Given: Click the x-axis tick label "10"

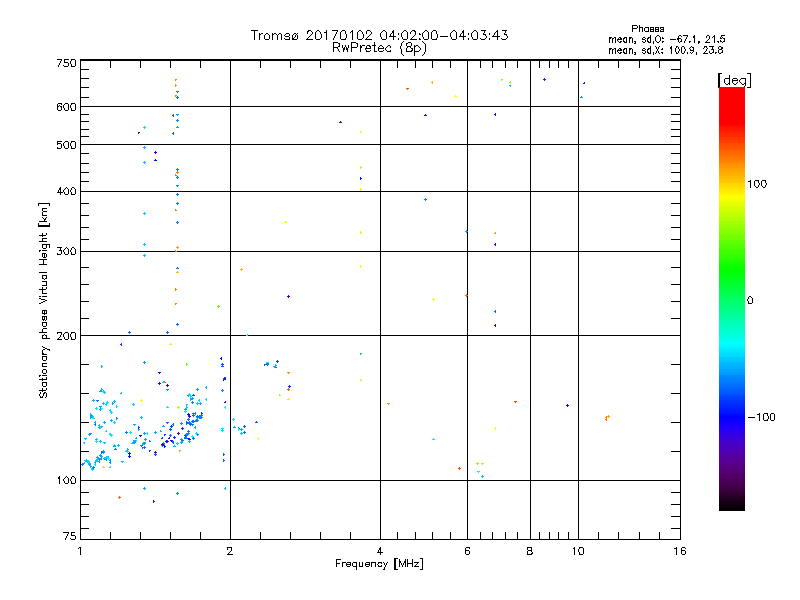Looking at the screenshot, I should 578,551.
